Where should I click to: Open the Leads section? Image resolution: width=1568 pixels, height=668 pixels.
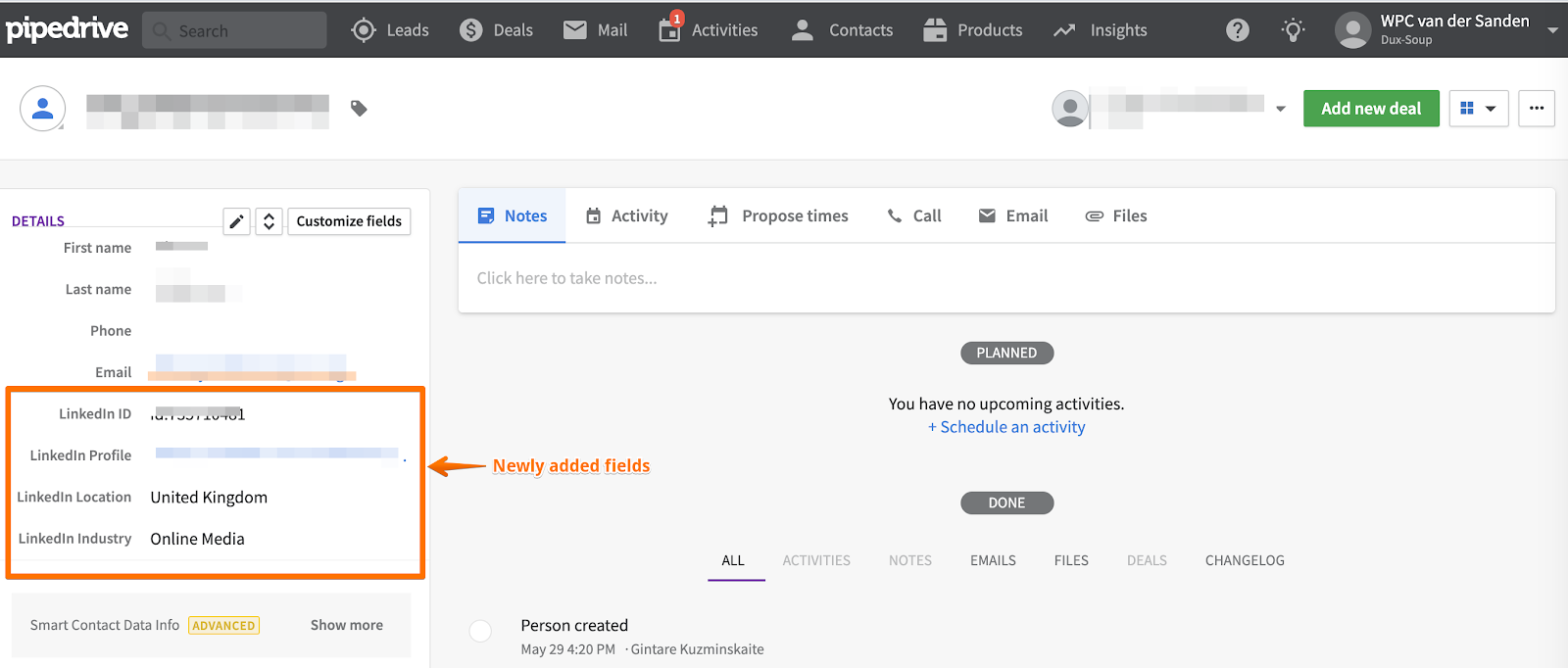click(390, 30)
